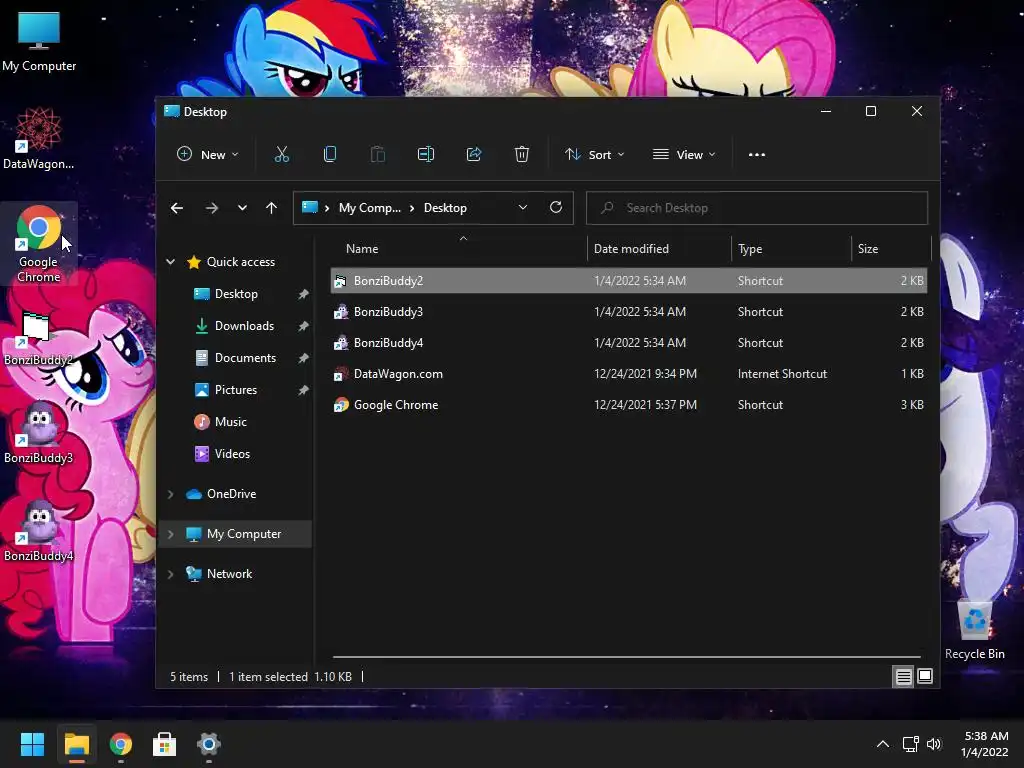Open Music in navigation pane

(231, 422)
